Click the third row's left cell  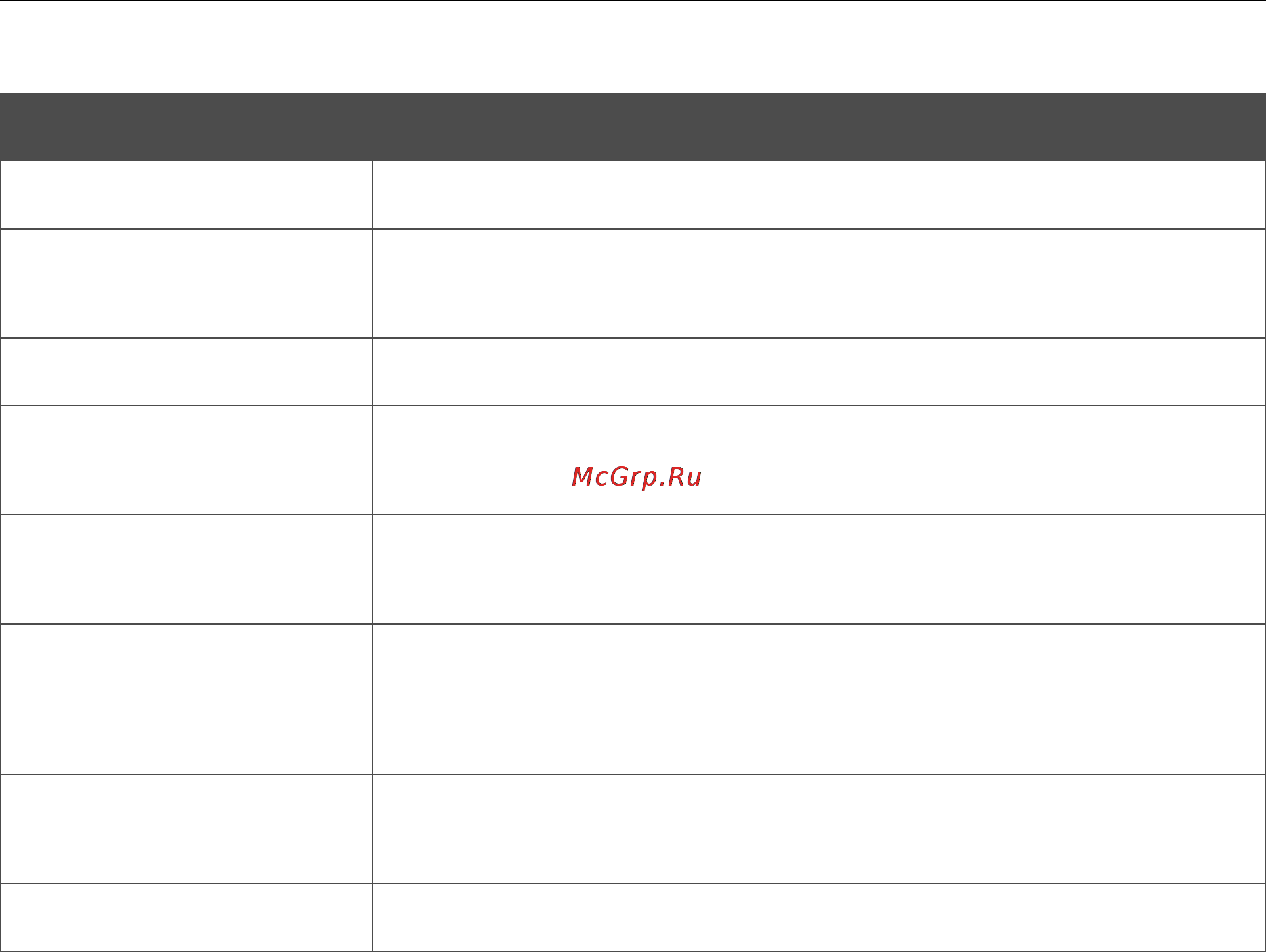(x=186, y=372)
